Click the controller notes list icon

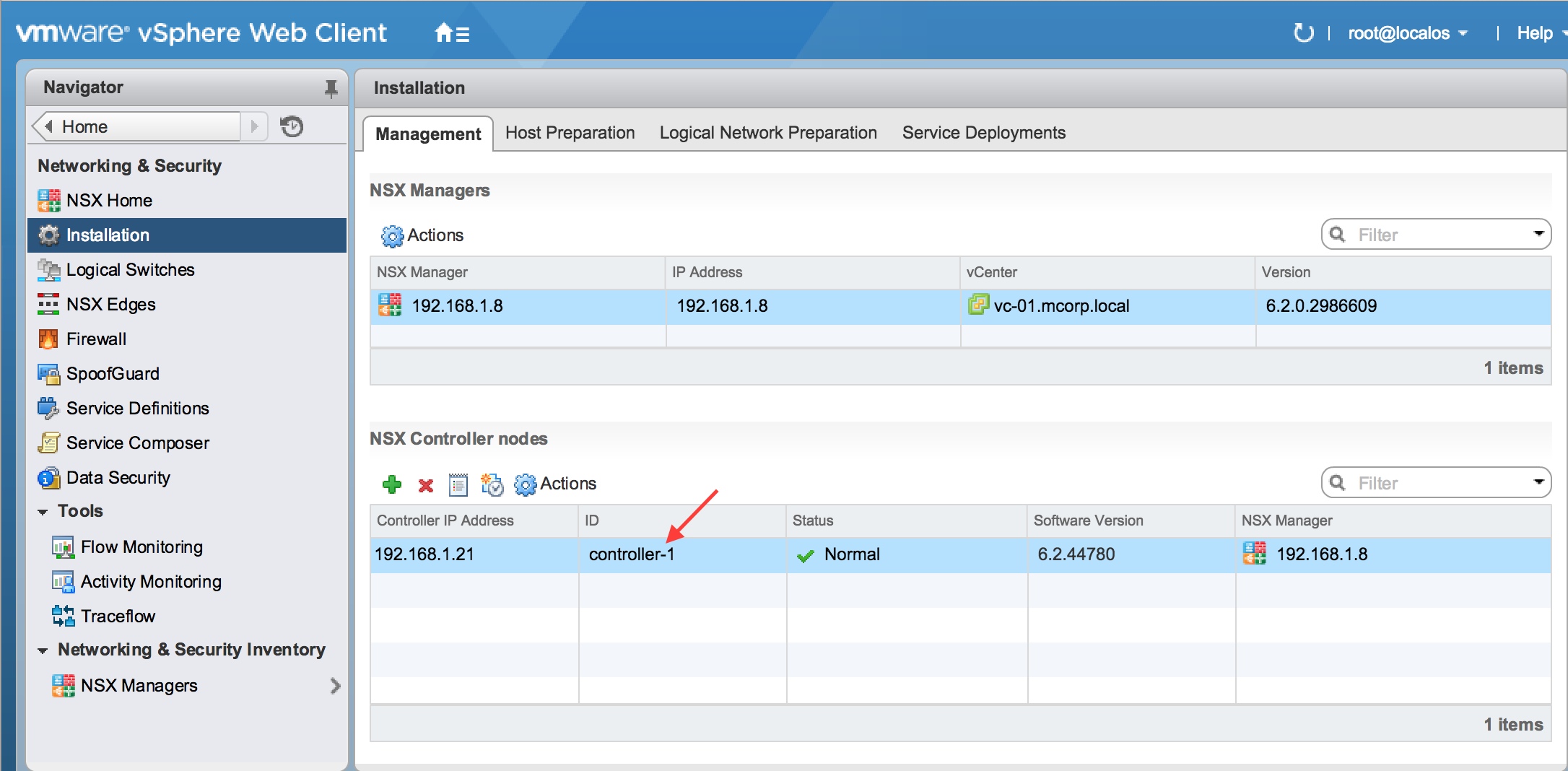pos(458,484)
